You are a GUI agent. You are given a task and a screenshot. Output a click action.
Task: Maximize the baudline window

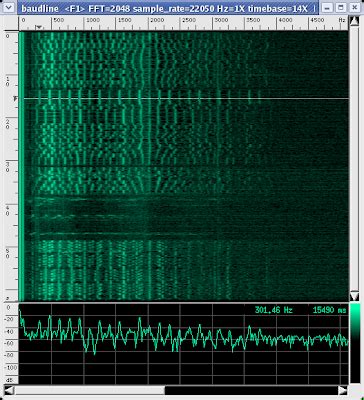point(341,7)
